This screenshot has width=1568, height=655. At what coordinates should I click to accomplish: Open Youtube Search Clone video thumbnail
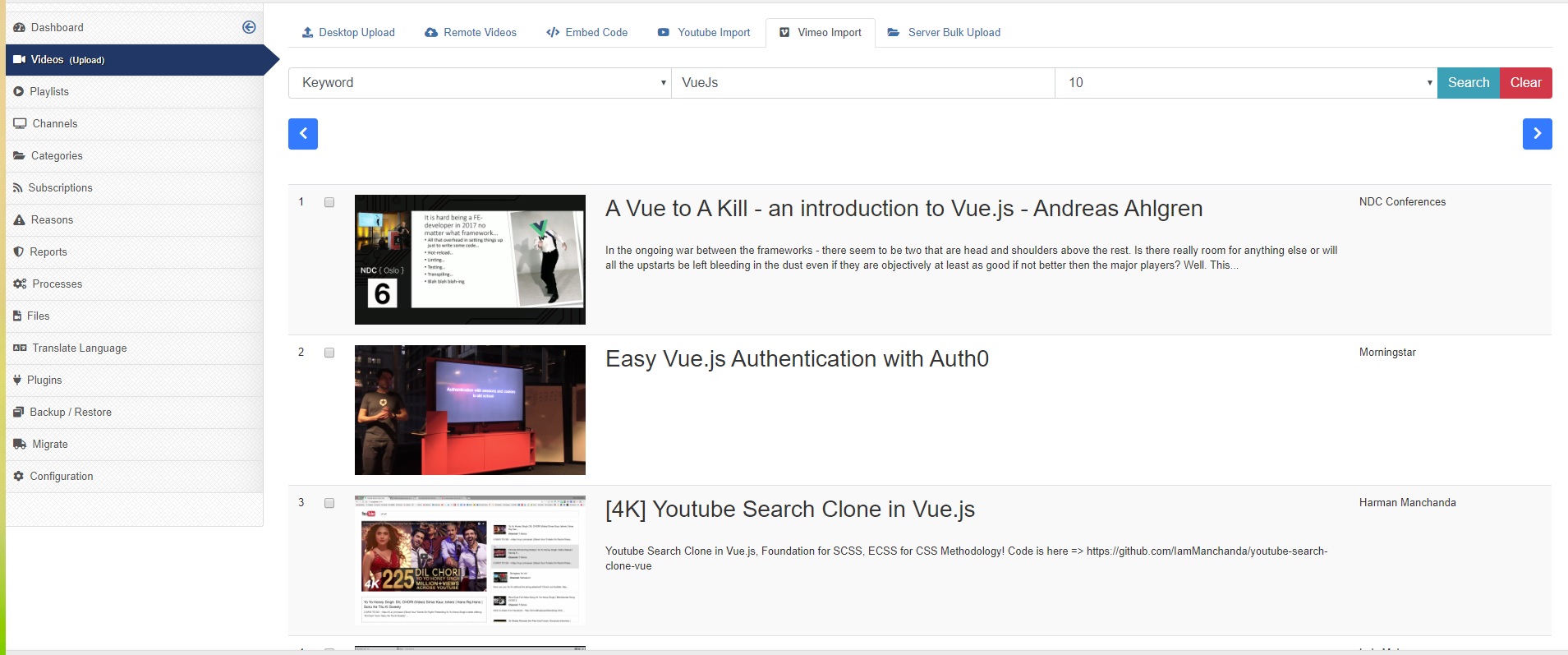(x=470, y=560)
